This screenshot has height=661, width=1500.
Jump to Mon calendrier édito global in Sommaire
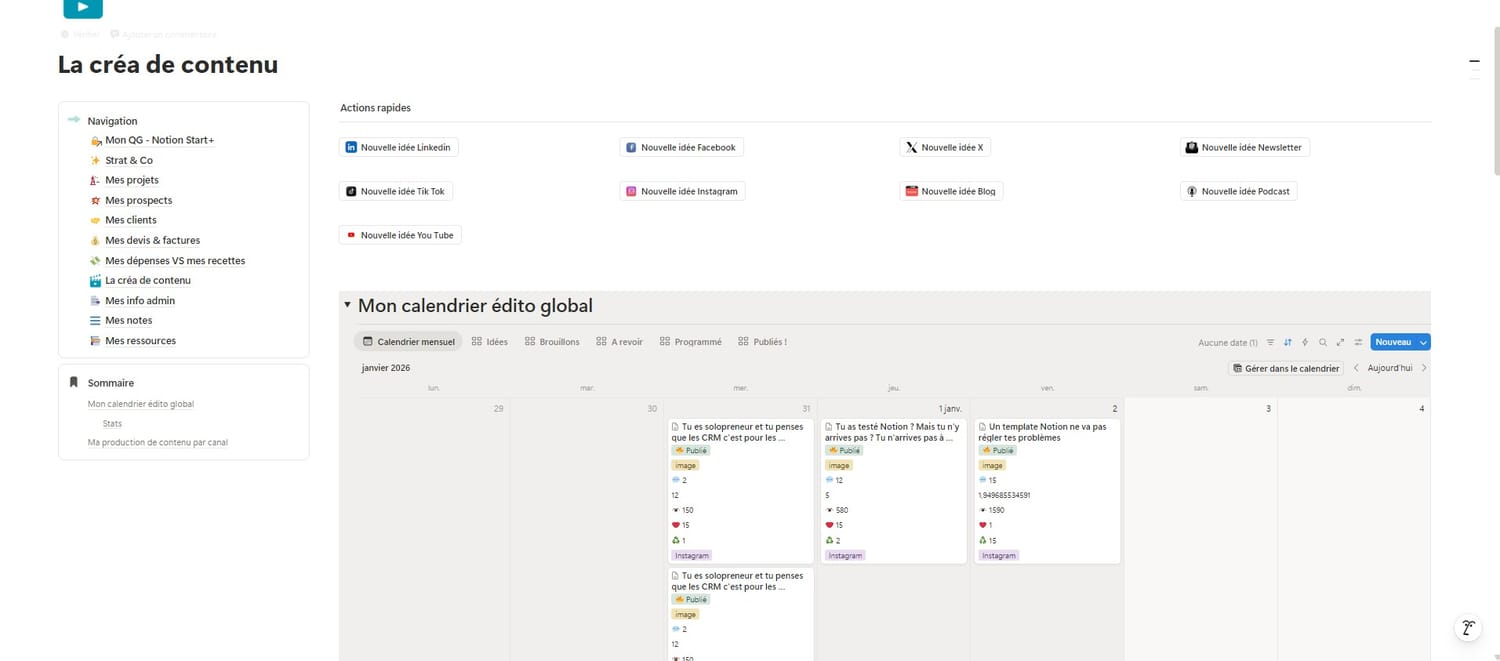pos(141,404)
